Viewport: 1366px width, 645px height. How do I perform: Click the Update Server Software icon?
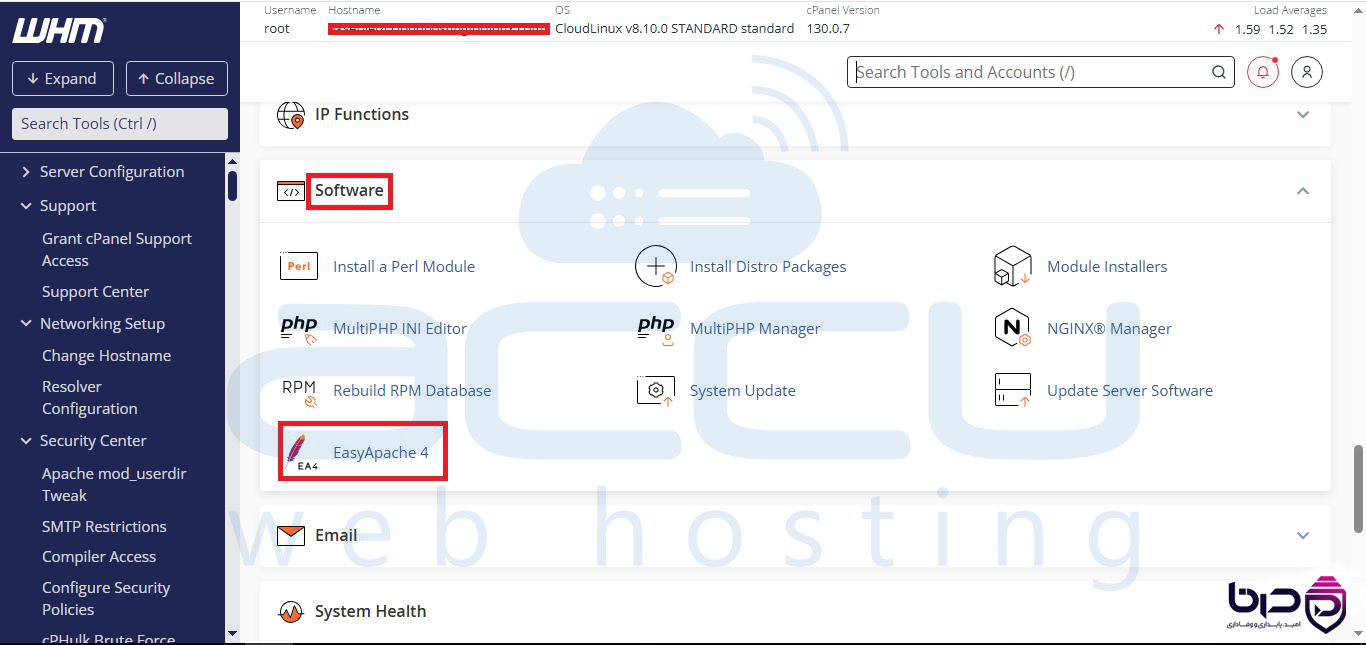(1012, 390)
